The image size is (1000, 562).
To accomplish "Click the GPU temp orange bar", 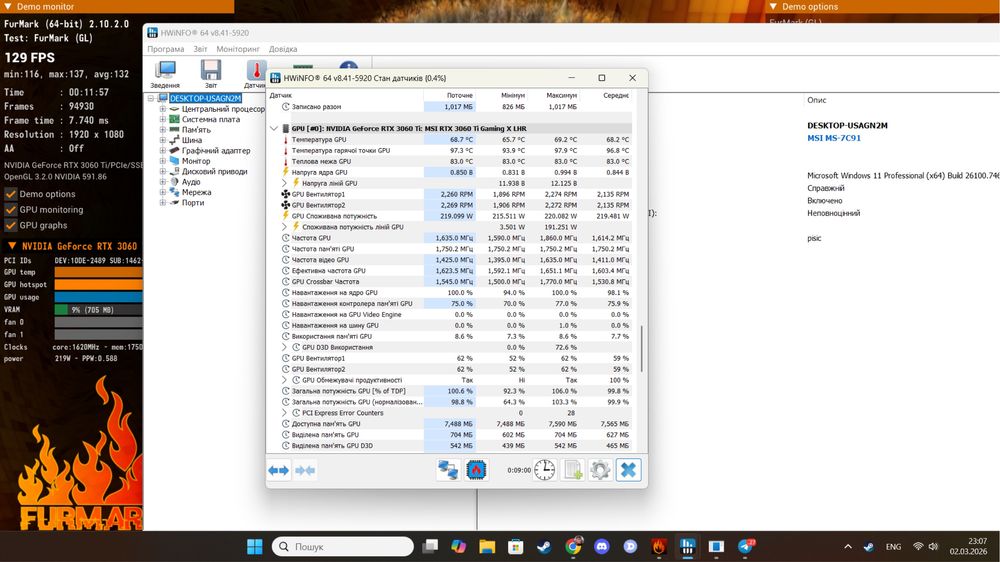I will 98,272.
